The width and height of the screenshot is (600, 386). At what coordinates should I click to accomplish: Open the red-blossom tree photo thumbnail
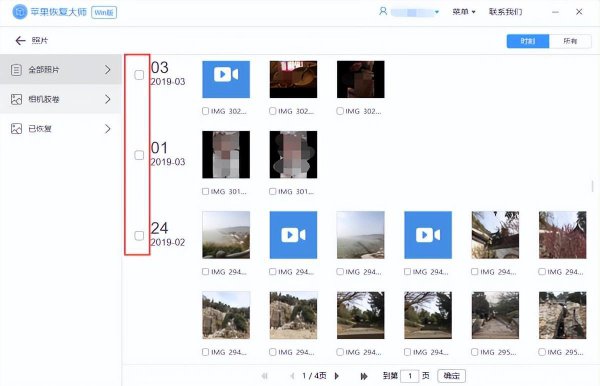pos(562,235)
